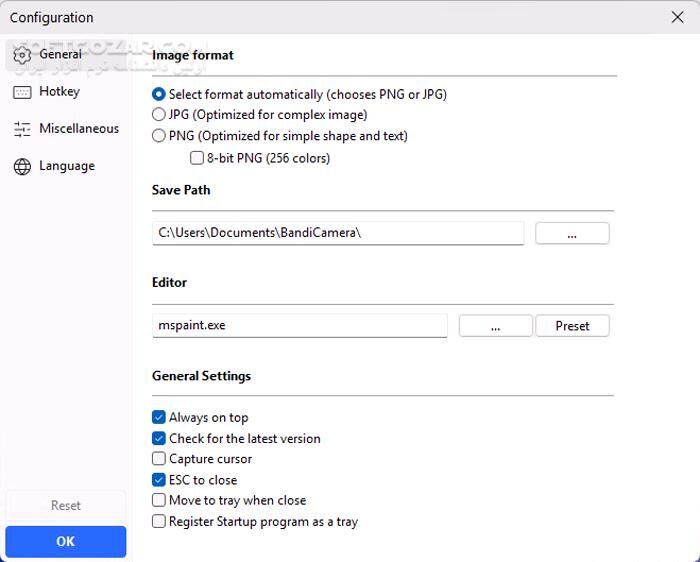
Task: Browse for a new Save Path folder
Action: 572,233
